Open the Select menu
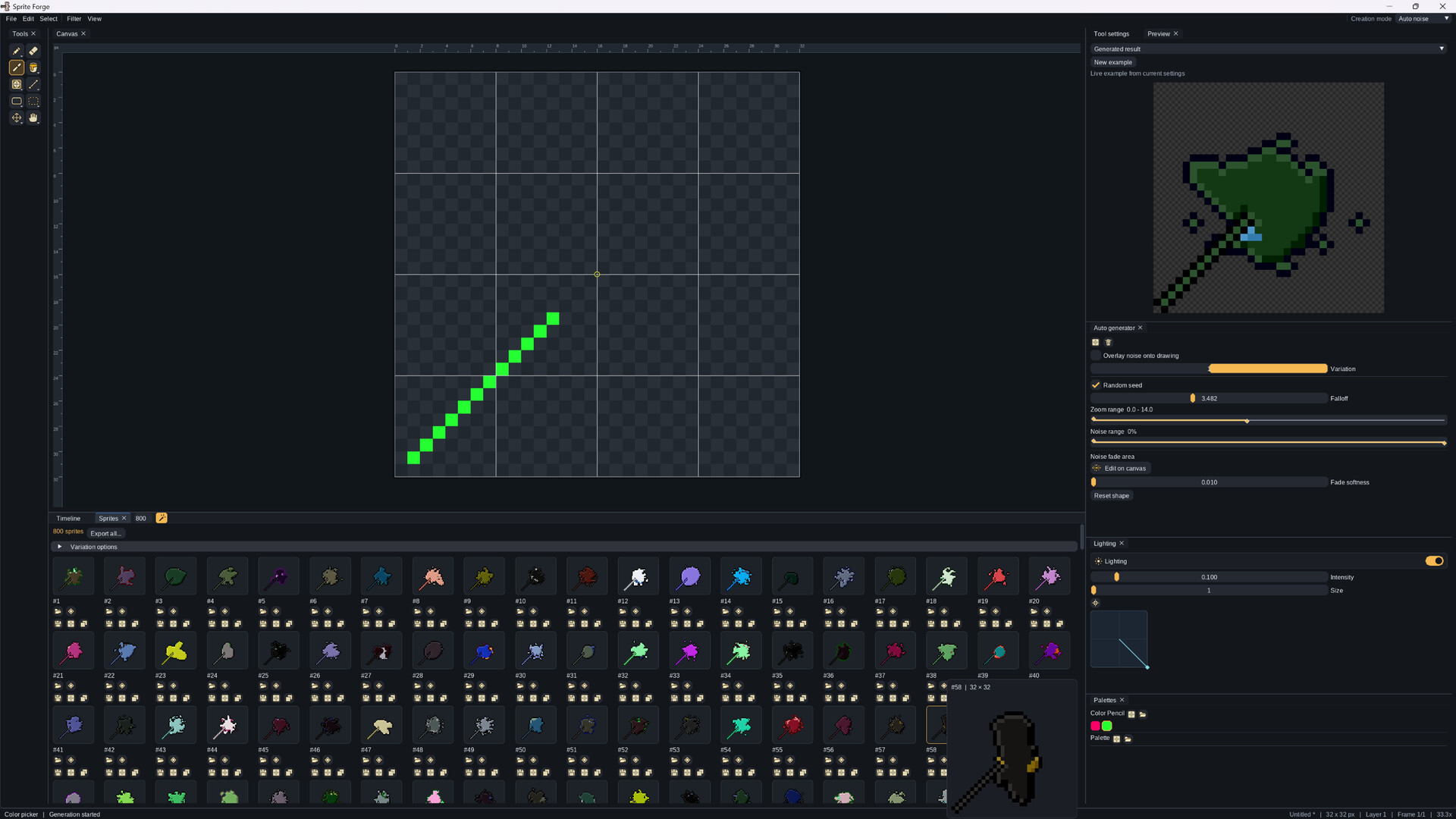1456x819 pixels. point(49,19)
